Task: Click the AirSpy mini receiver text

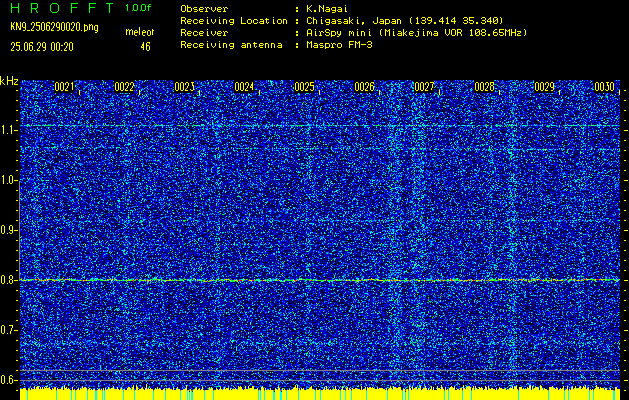Action: pos(416,33)
